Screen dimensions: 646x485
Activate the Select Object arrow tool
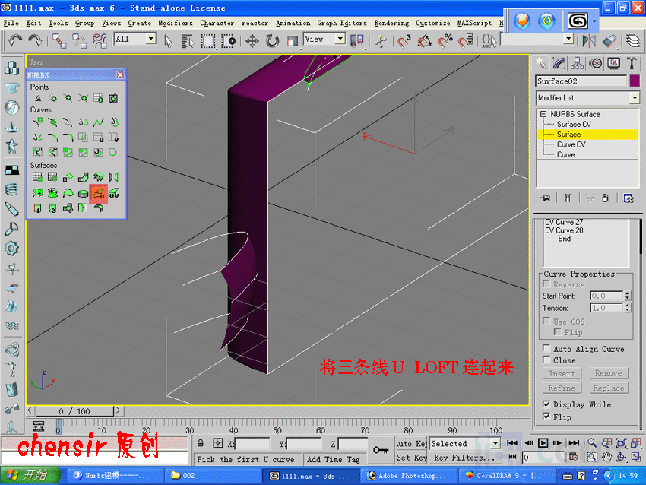tap(168, 40)
